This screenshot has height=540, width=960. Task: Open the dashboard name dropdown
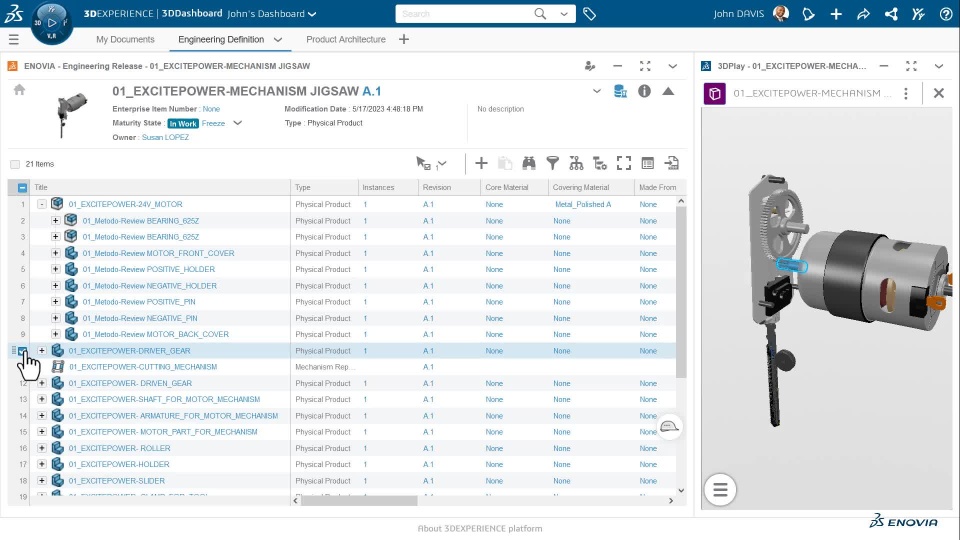coord(312,14)
